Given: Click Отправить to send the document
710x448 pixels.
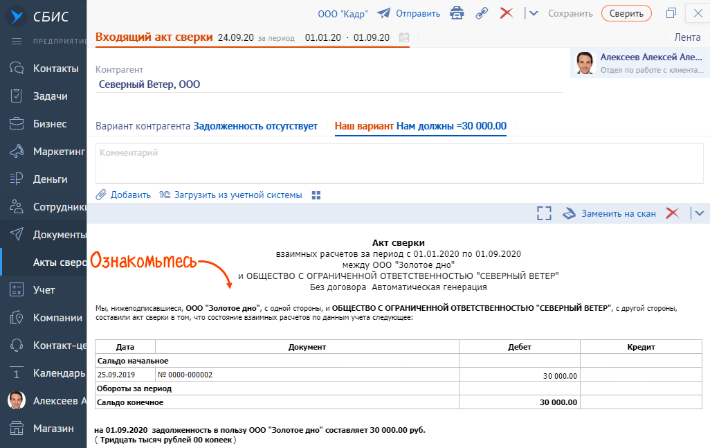Looking at the screenshot, I should (x=409, y=14).
